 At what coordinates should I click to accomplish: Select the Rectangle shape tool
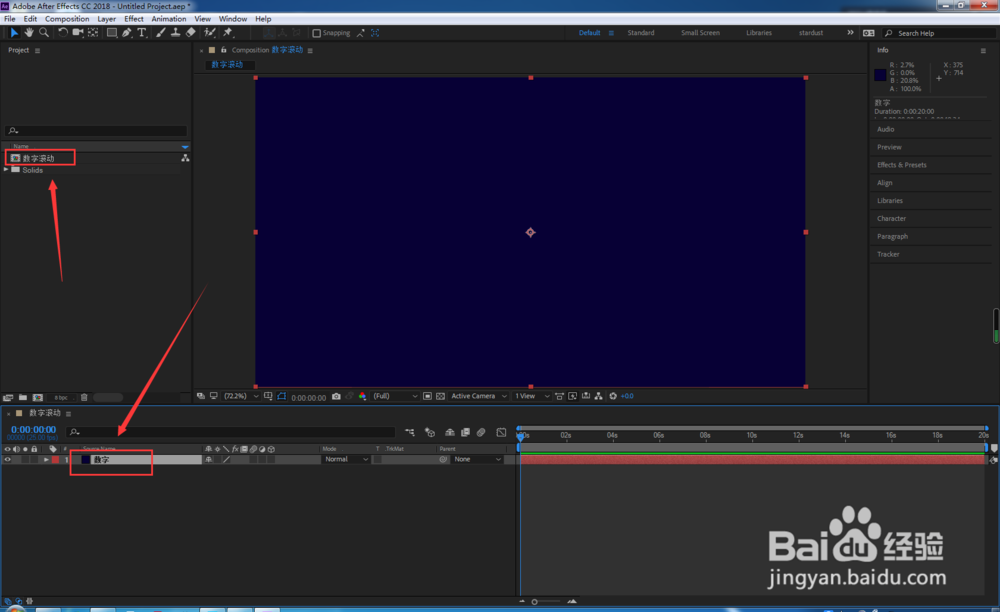[112, 33]
